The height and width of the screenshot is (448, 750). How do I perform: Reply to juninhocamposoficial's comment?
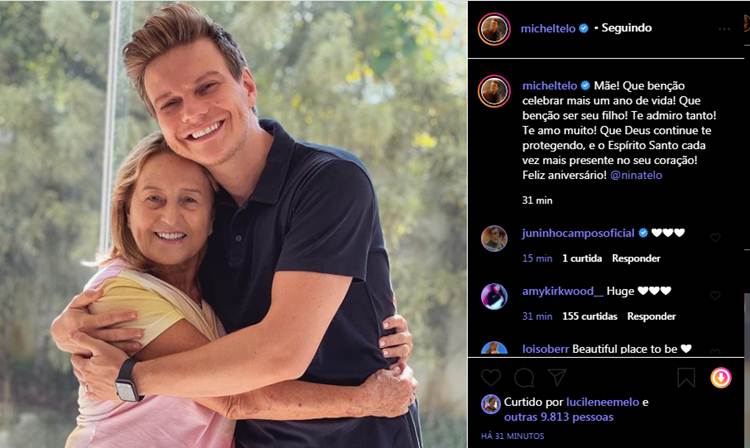[x=636, y=258]
